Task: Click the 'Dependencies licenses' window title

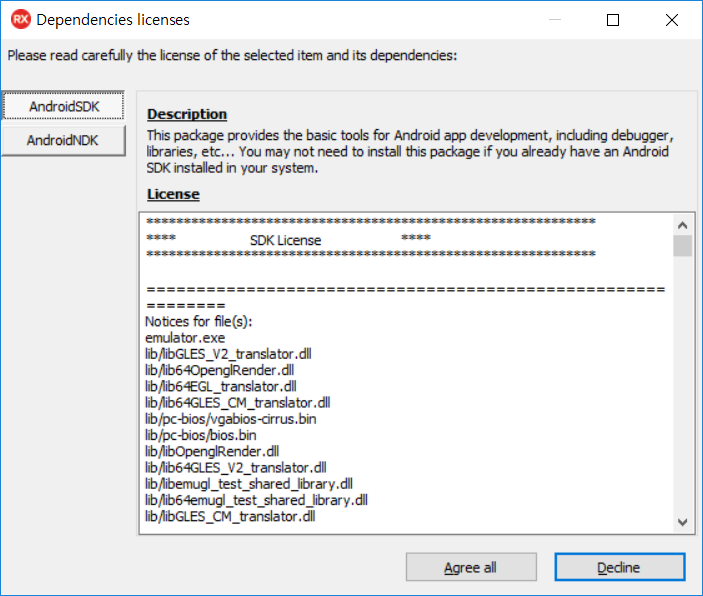Action: (113, 20)
